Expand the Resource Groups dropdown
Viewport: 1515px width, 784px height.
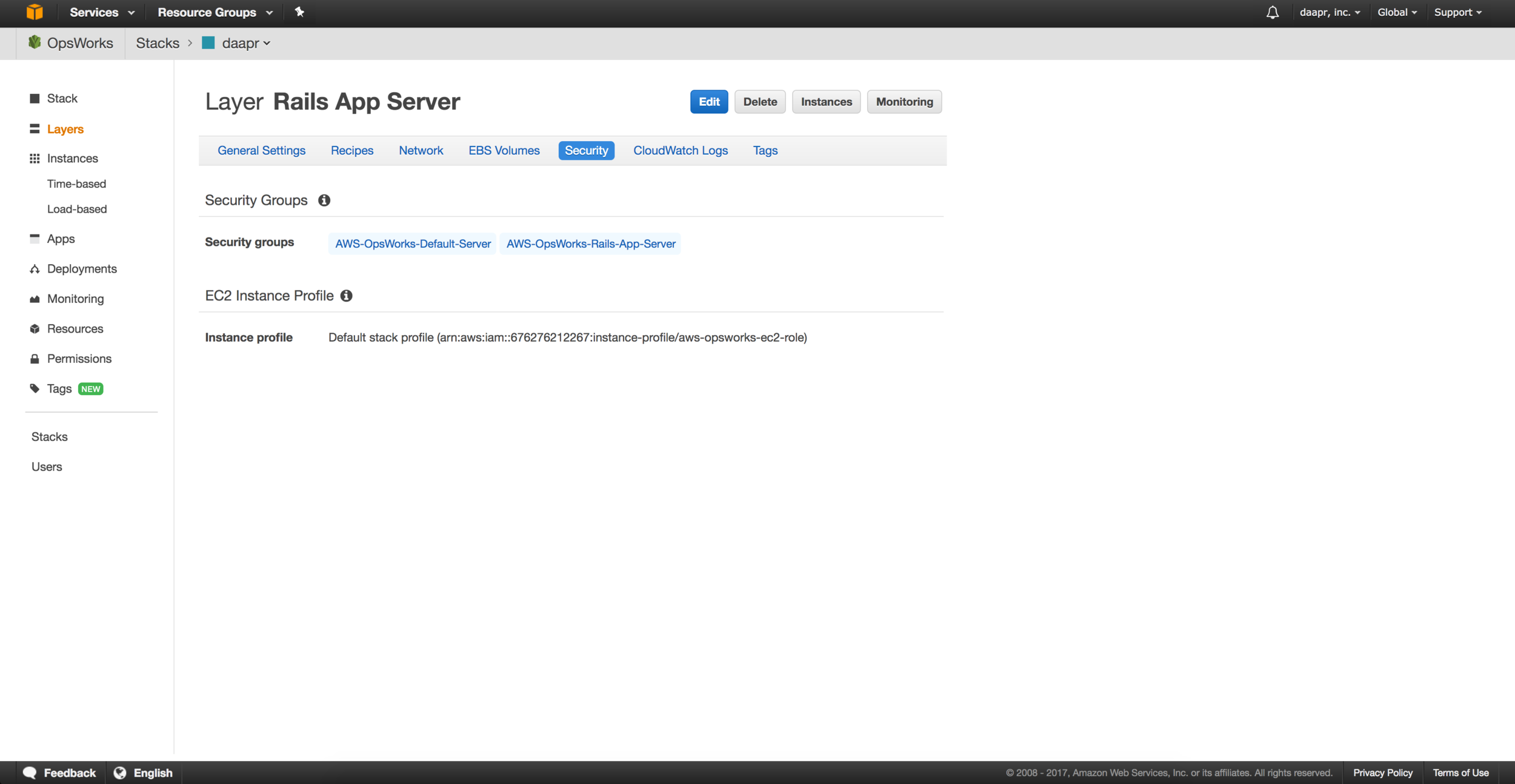[x=215, y=12]
